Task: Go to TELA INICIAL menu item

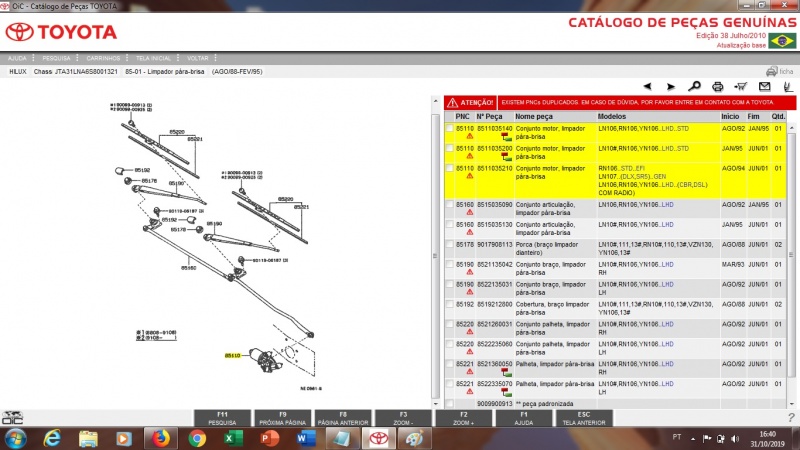Action: [153, 58]
